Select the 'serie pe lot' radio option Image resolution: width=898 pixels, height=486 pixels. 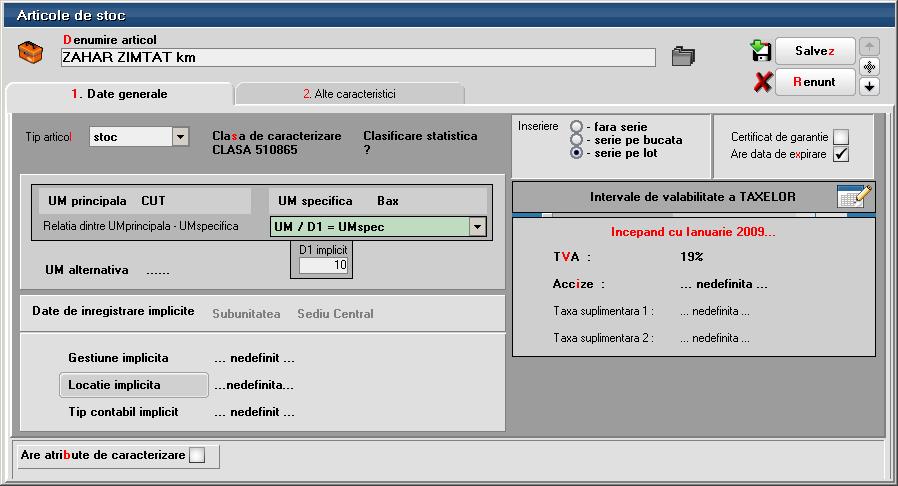576,153
